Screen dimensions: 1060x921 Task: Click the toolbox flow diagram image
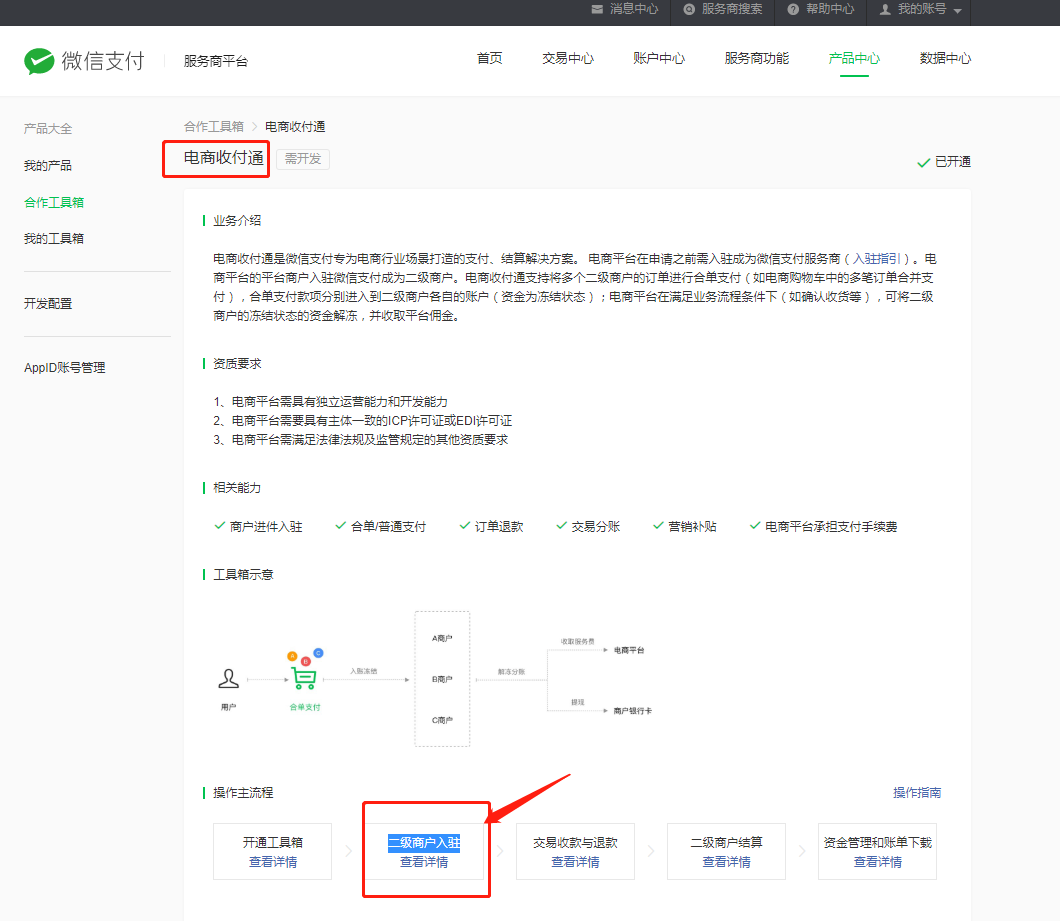pyautogui.click(x=435, y=679)
